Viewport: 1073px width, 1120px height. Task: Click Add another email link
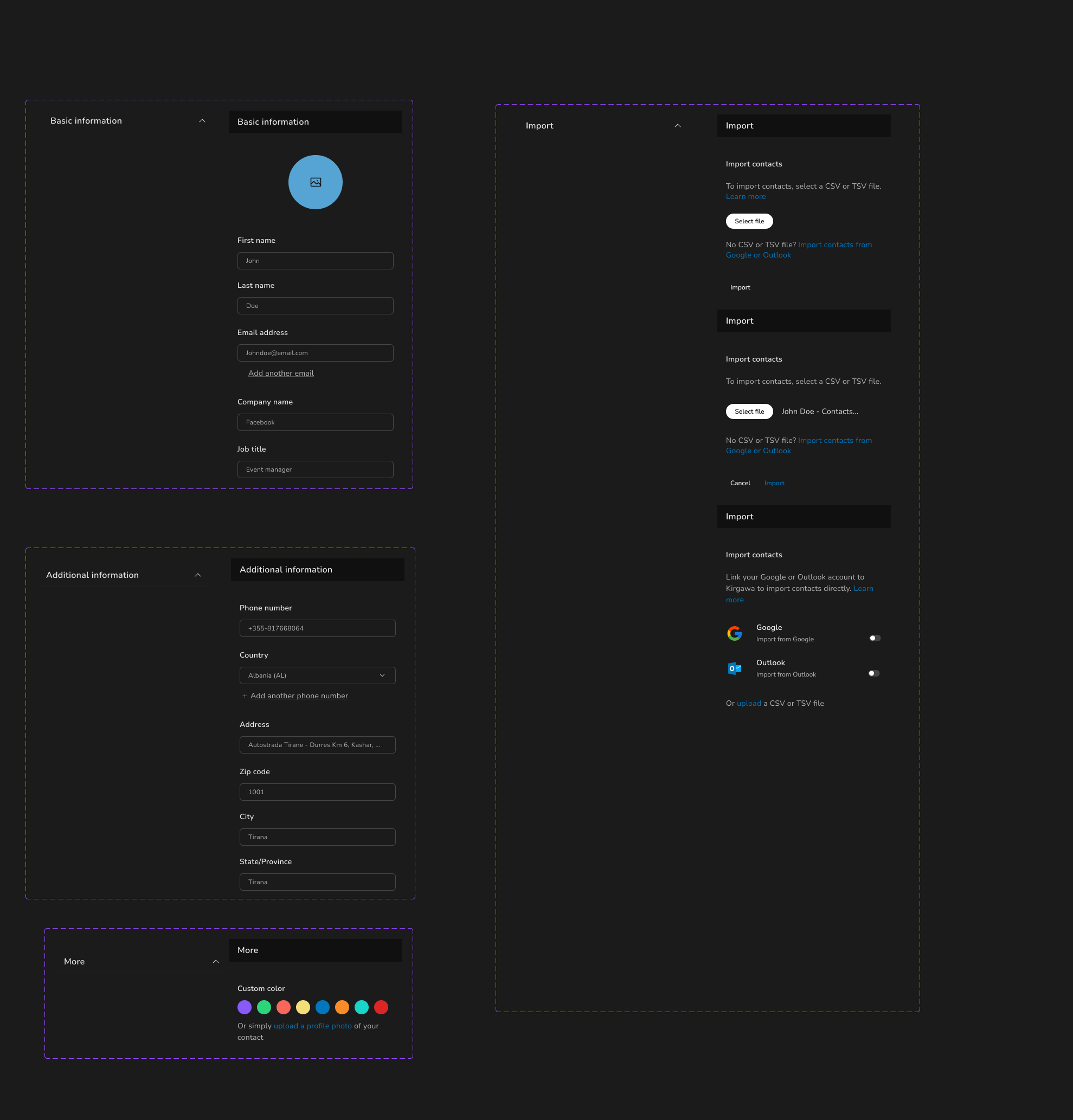(x=281, y=373)
